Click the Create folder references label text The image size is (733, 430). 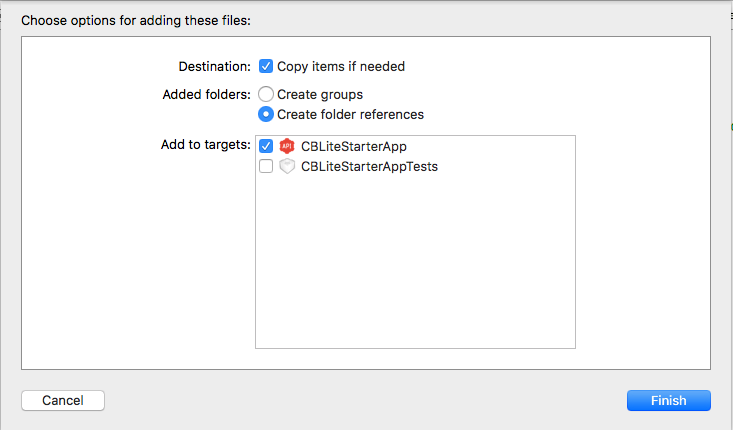point(350,115)
